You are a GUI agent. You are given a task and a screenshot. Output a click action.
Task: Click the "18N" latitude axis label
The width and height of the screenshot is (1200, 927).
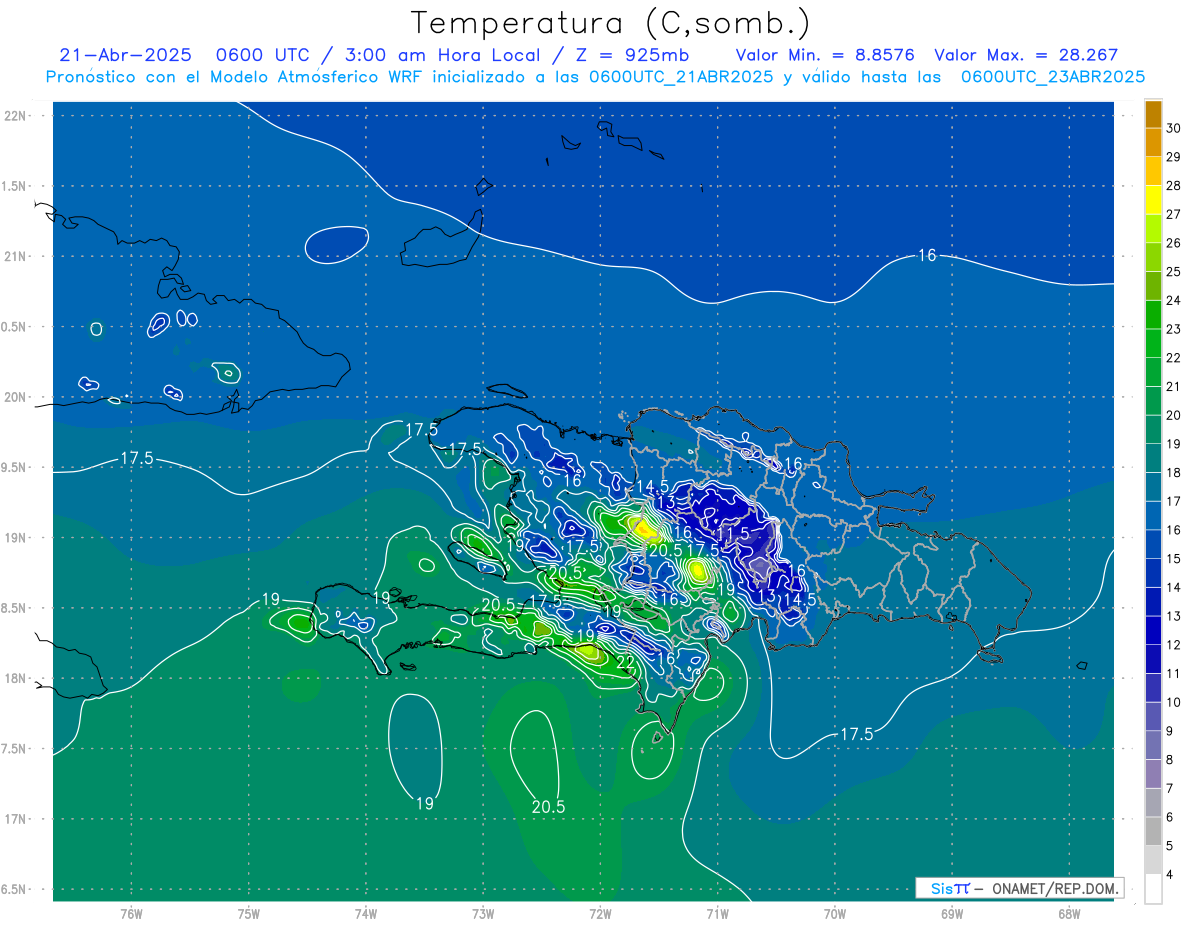coord(15,678)
